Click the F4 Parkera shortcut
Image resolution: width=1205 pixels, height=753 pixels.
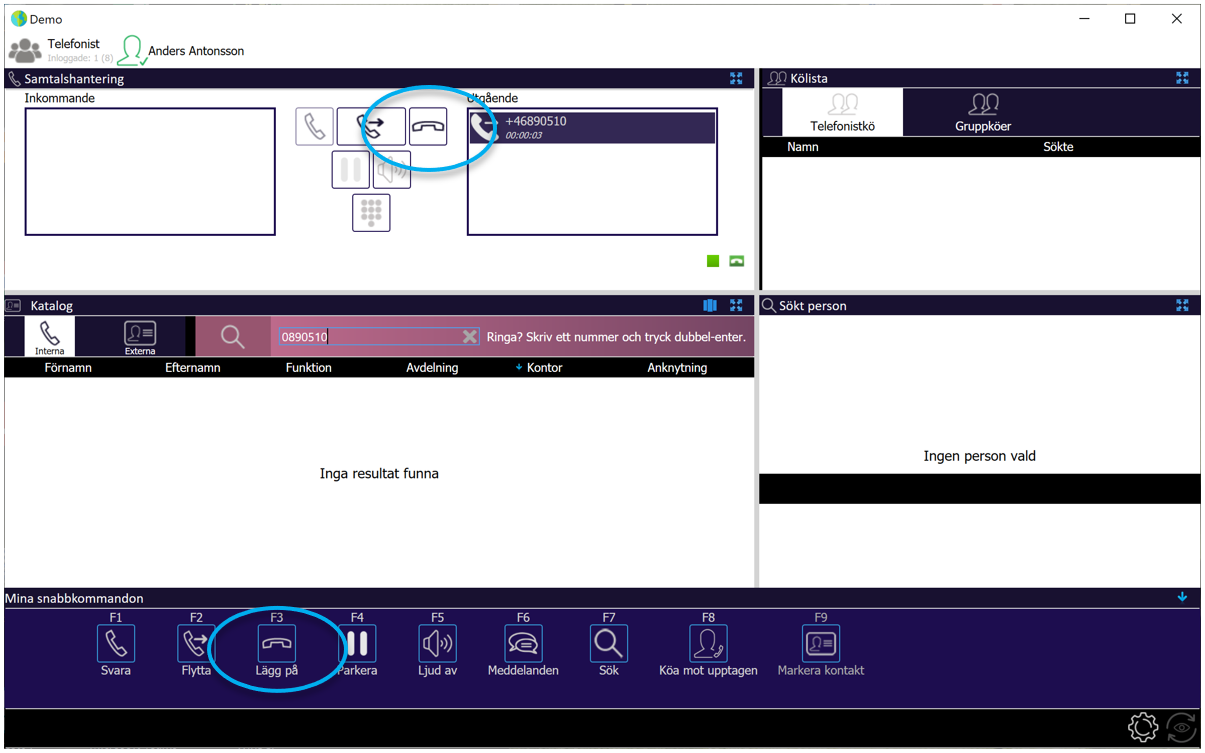click(357, 644)
